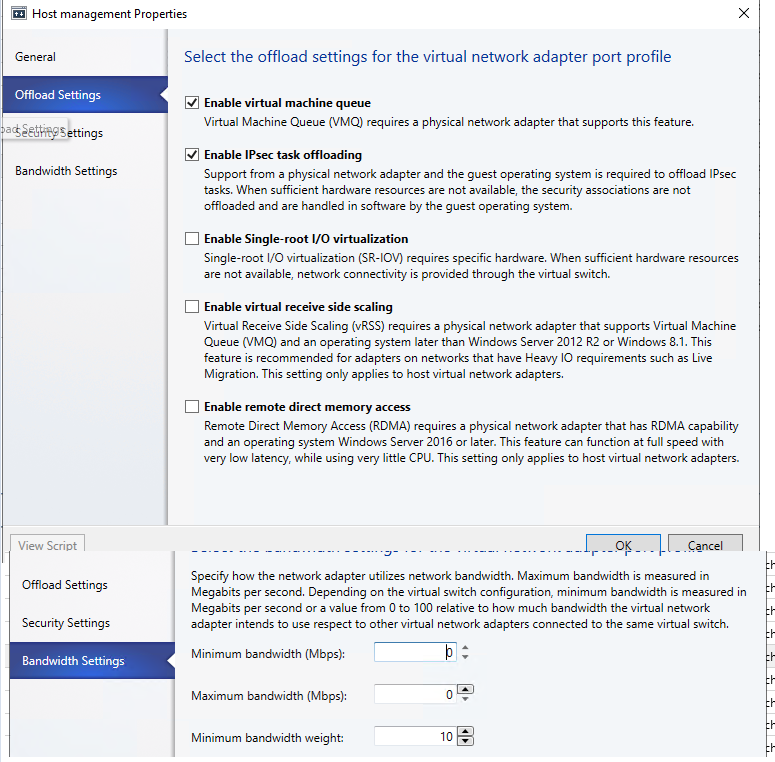Select Bandwidth Settings in lower panel
This screenshot has height=762, width=775.
click(x=92, y=661)
